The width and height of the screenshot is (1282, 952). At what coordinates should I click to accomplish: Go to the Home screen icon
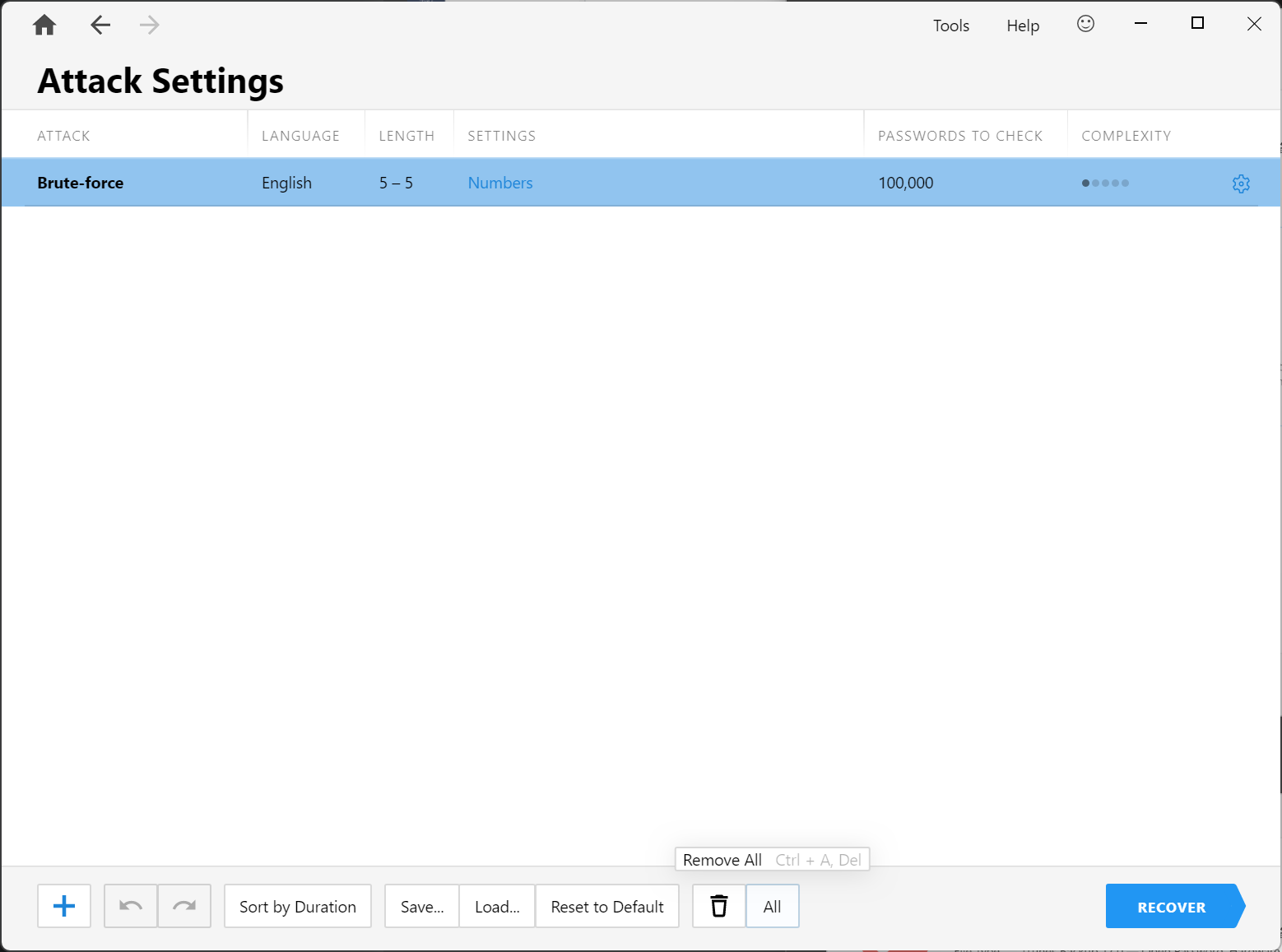[44, 26]
